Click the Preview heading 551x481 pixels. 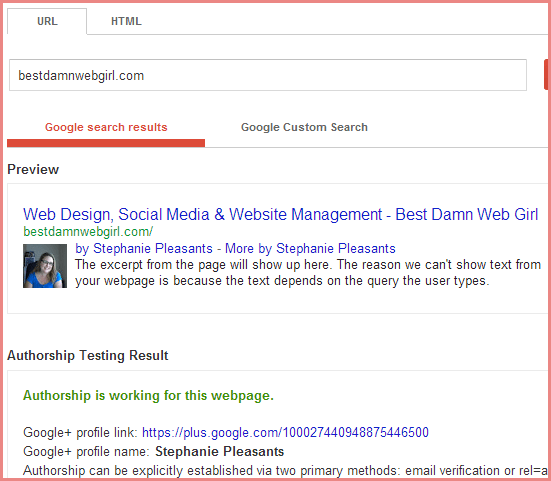point(33,169)
